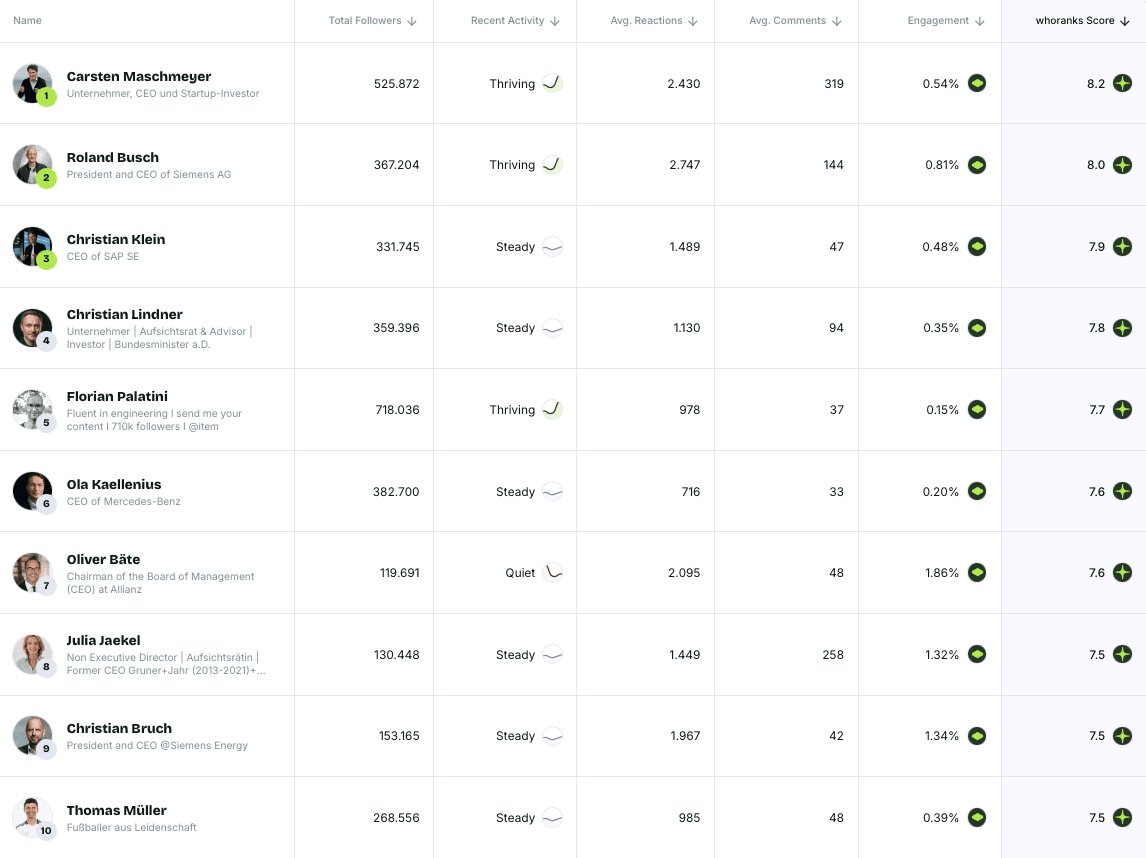Open Julia Jaekel's whoranks score icon
The height and width of the screenshot is (858, 1146).
[1123, 655]
